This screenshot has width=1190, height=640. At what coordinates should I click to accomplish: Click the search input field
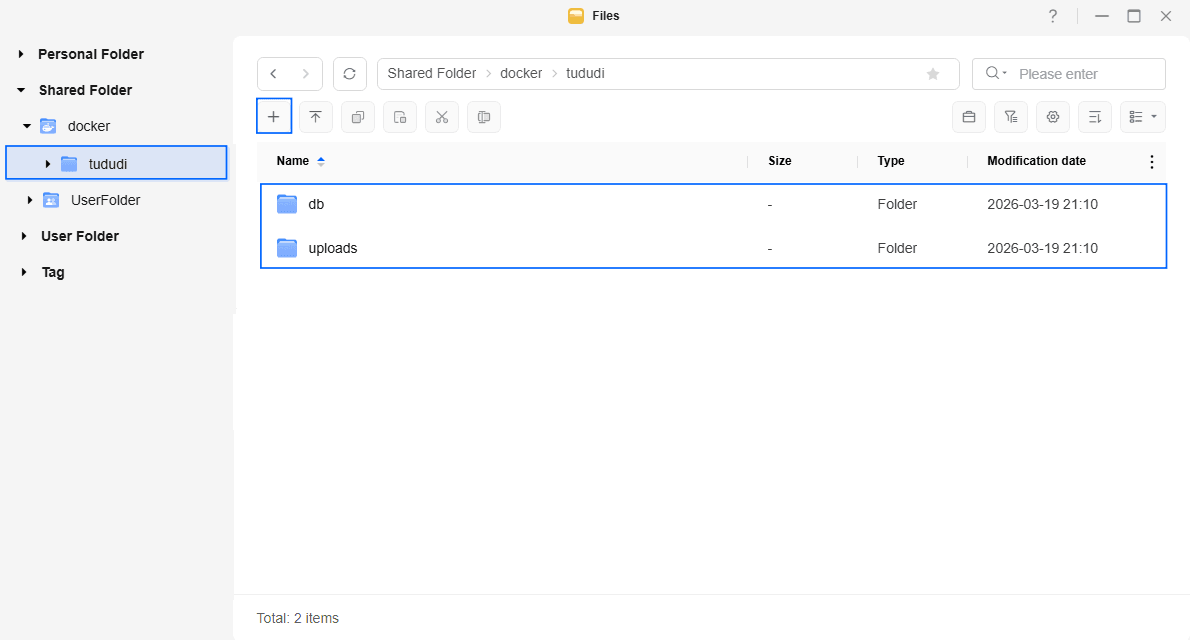pos(1085,74)
